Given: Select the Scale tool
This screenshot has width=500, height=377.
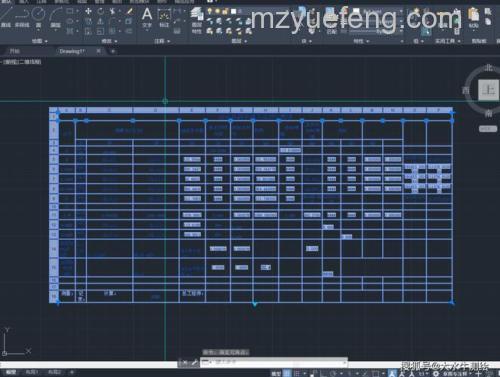Looking at the screenshot, I should (x=100, y=31).
